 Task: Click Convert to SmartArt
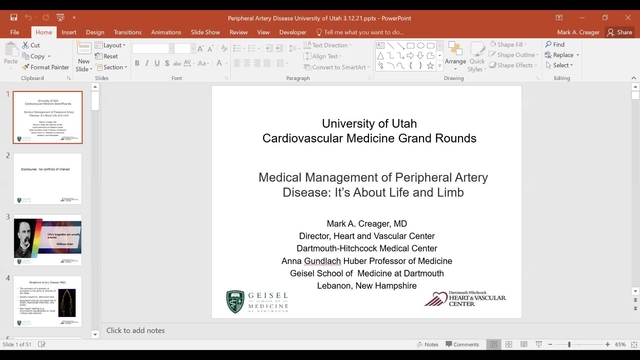pyautogui.click(x=336, y=67)
